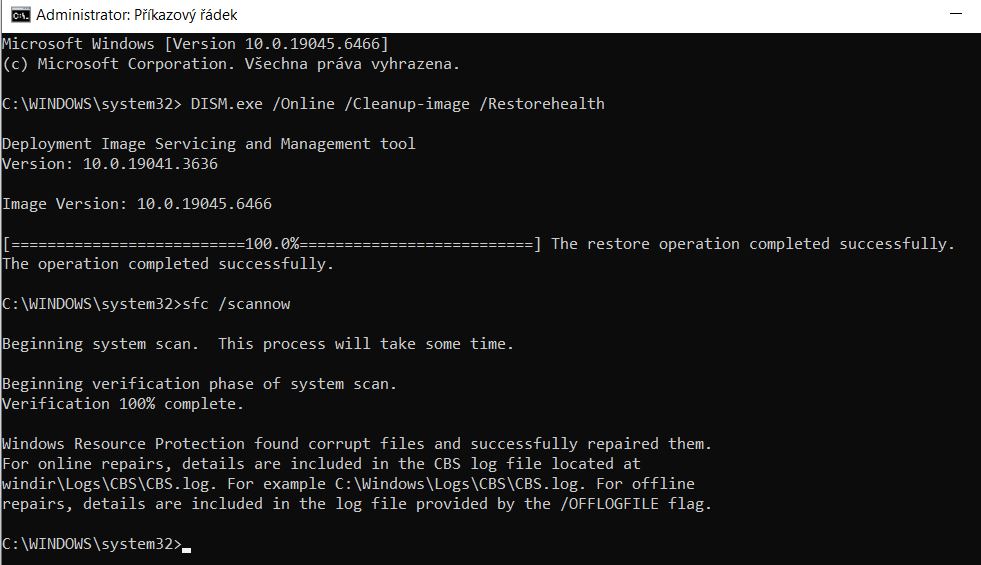
Task: Click 'The operation completed successfully.' line
Action: click(168, 264)
